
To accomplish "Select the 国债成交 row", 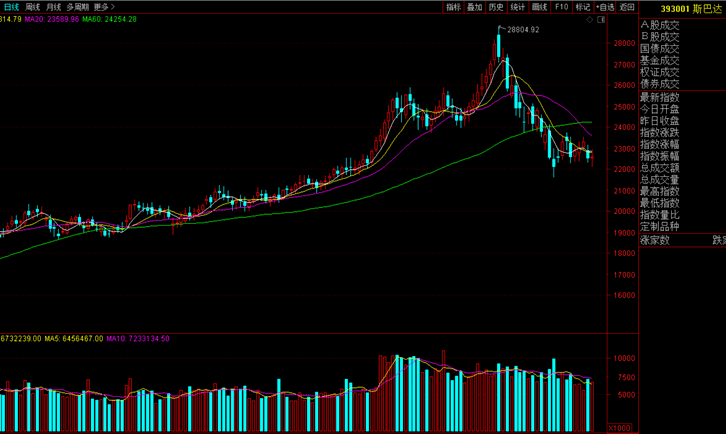I will (x=660, y=49).
